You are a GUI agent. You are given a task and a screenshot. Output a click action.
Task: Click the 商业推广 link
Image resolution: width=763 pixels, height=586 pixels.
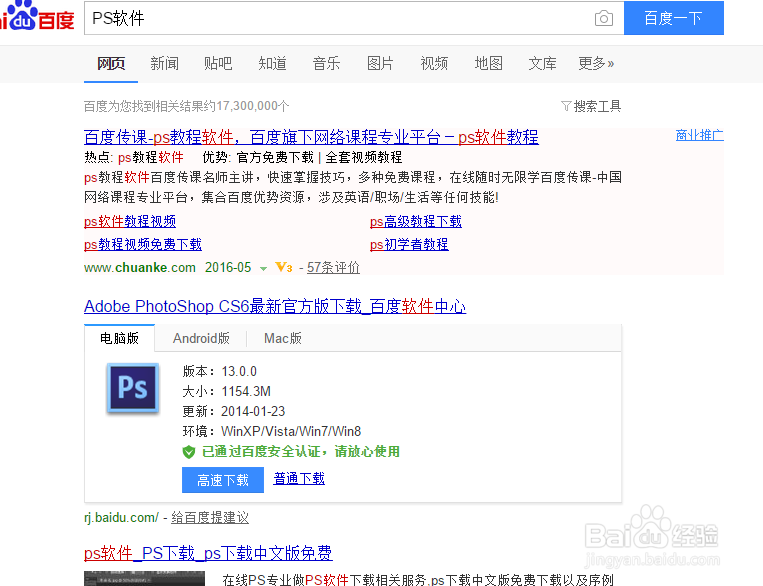[700, 135]
